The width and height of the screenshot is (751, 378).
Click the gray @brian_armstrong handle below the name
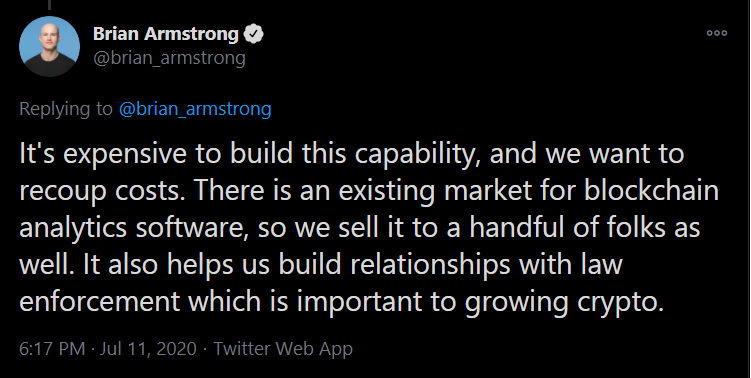(x=169, y=58)
